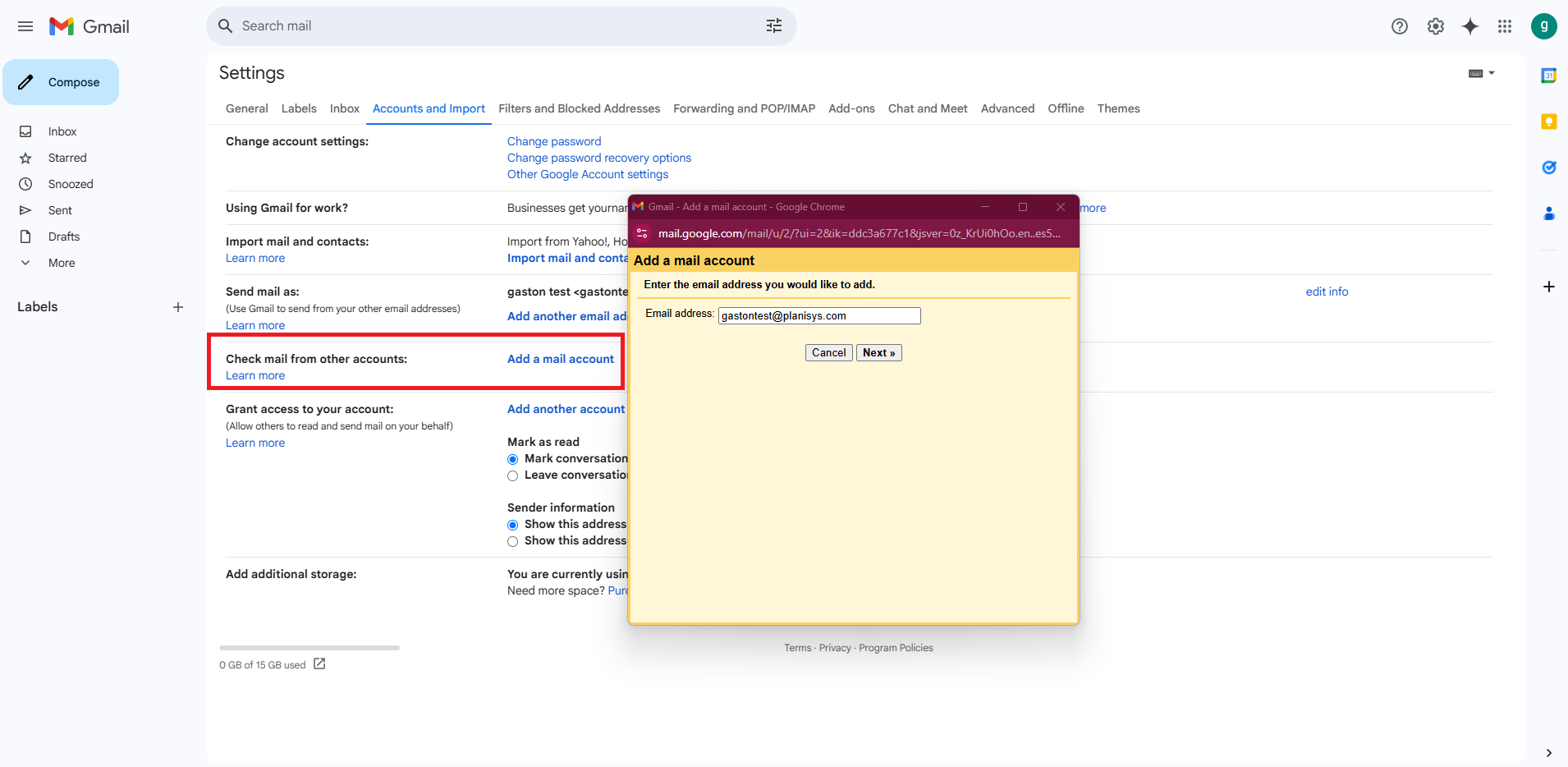Expand the More section in sidebar
The height and width of the screenshot is (767, 1568).
pos(61,263)
